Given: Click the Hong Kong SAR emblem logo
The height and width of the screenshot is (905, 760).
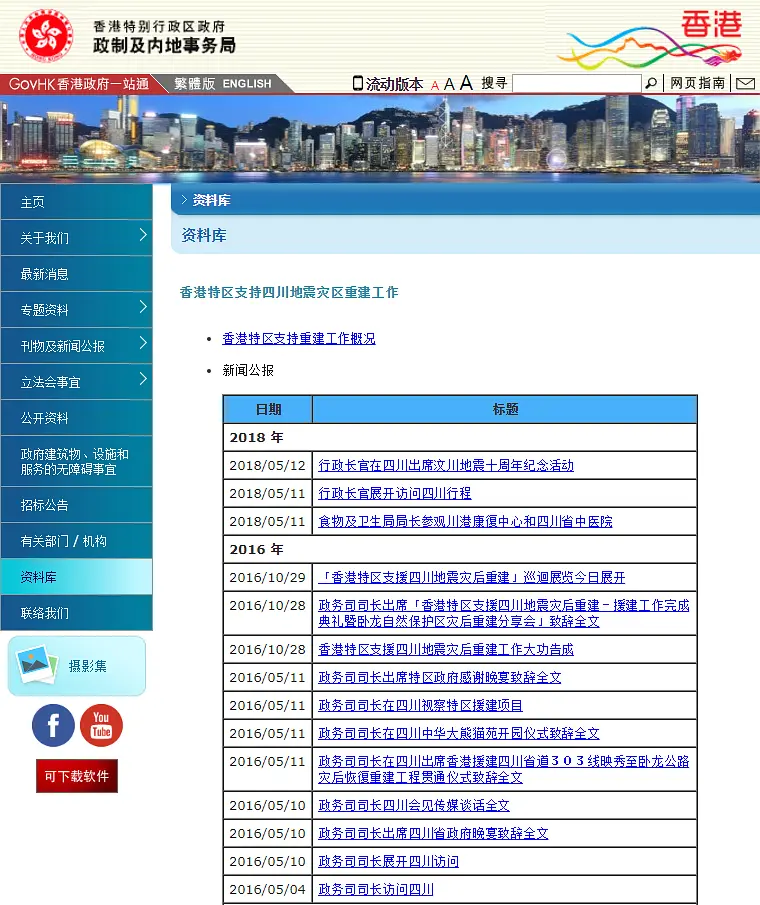Looking at the screenshot, I should 44,35.
